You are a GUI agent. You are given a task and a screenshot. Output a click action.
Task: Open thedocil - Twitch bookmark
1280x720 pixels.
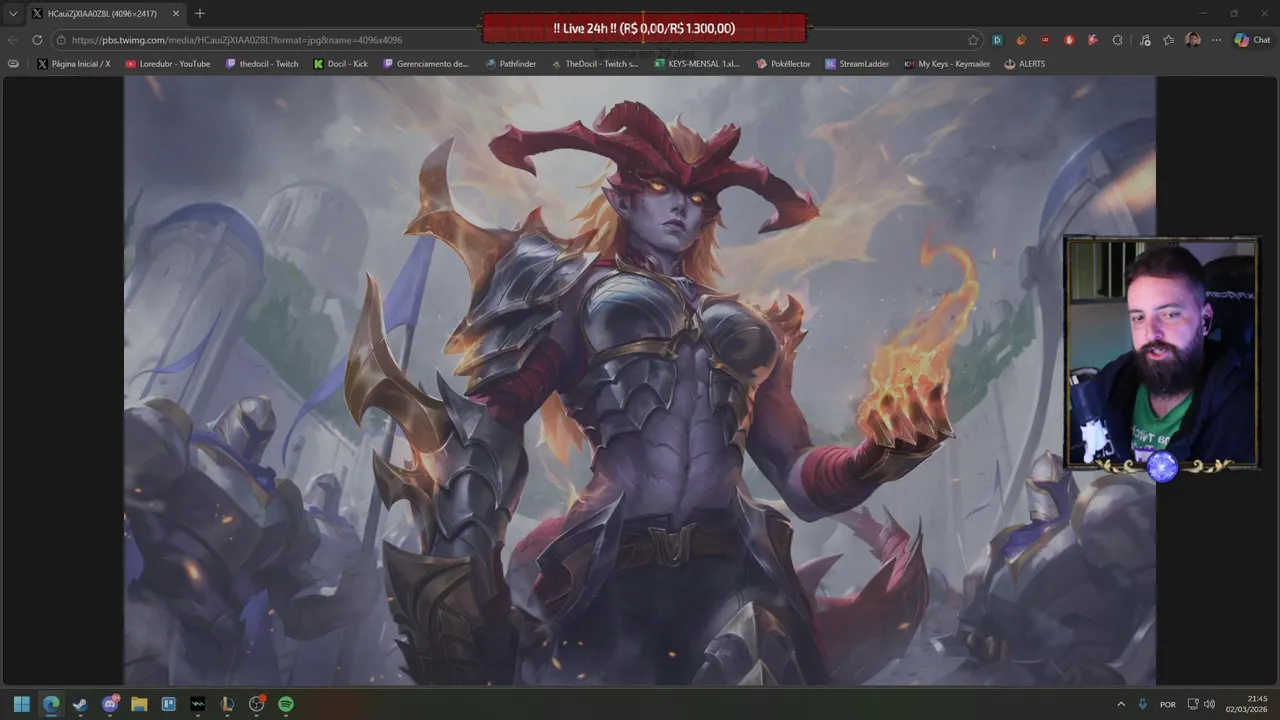click(x=262, y=64)
